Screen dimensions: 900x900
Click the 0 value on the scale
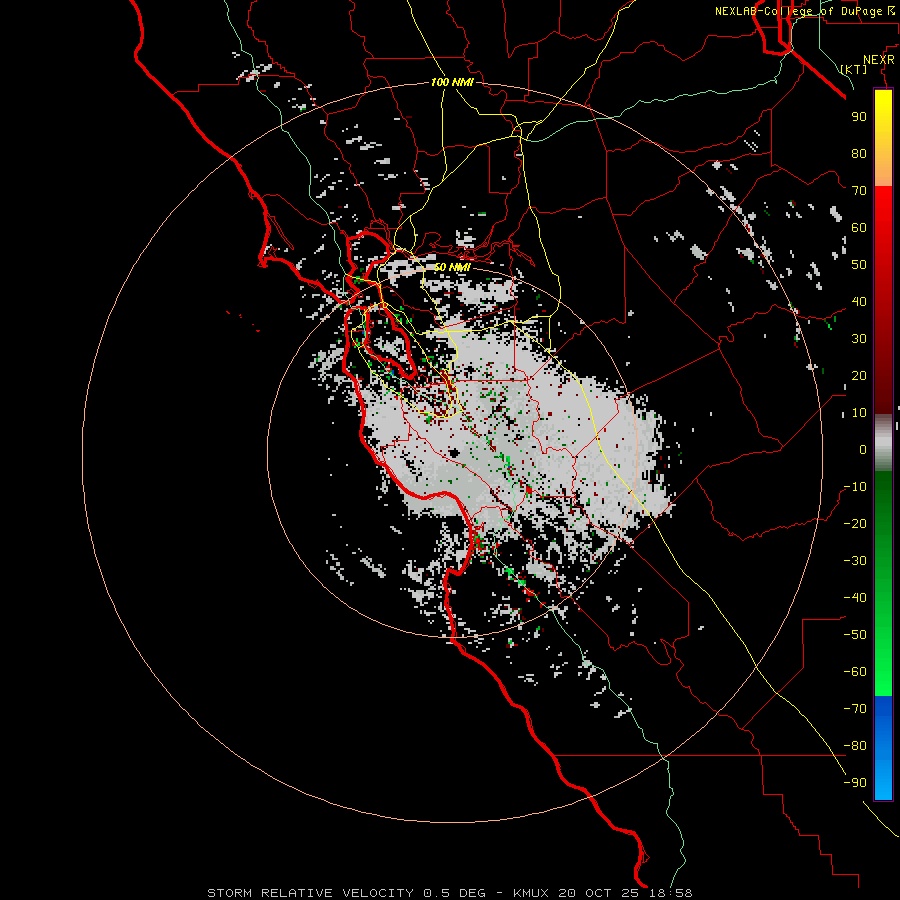pos(863,449)
